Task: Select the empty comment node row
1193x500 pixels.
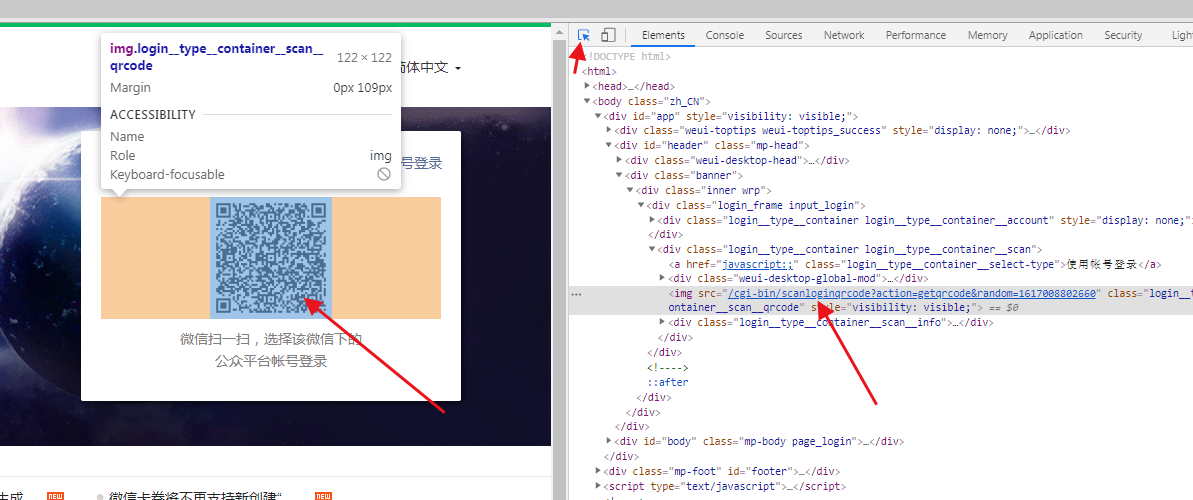Action: pos(667,368)
